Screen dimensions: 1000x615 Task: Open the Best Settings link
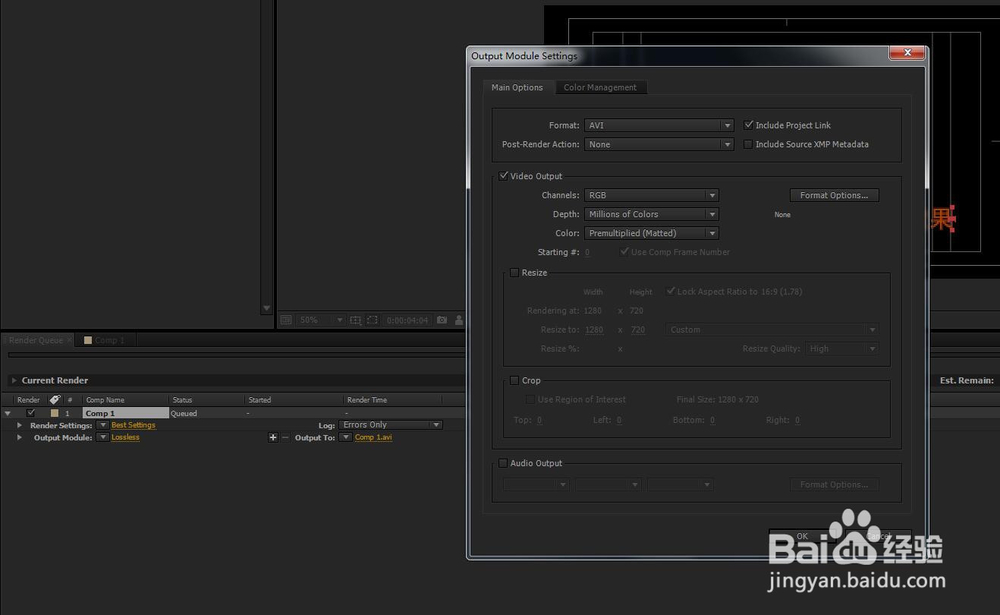pyautogui.click(x=133, y=425)
